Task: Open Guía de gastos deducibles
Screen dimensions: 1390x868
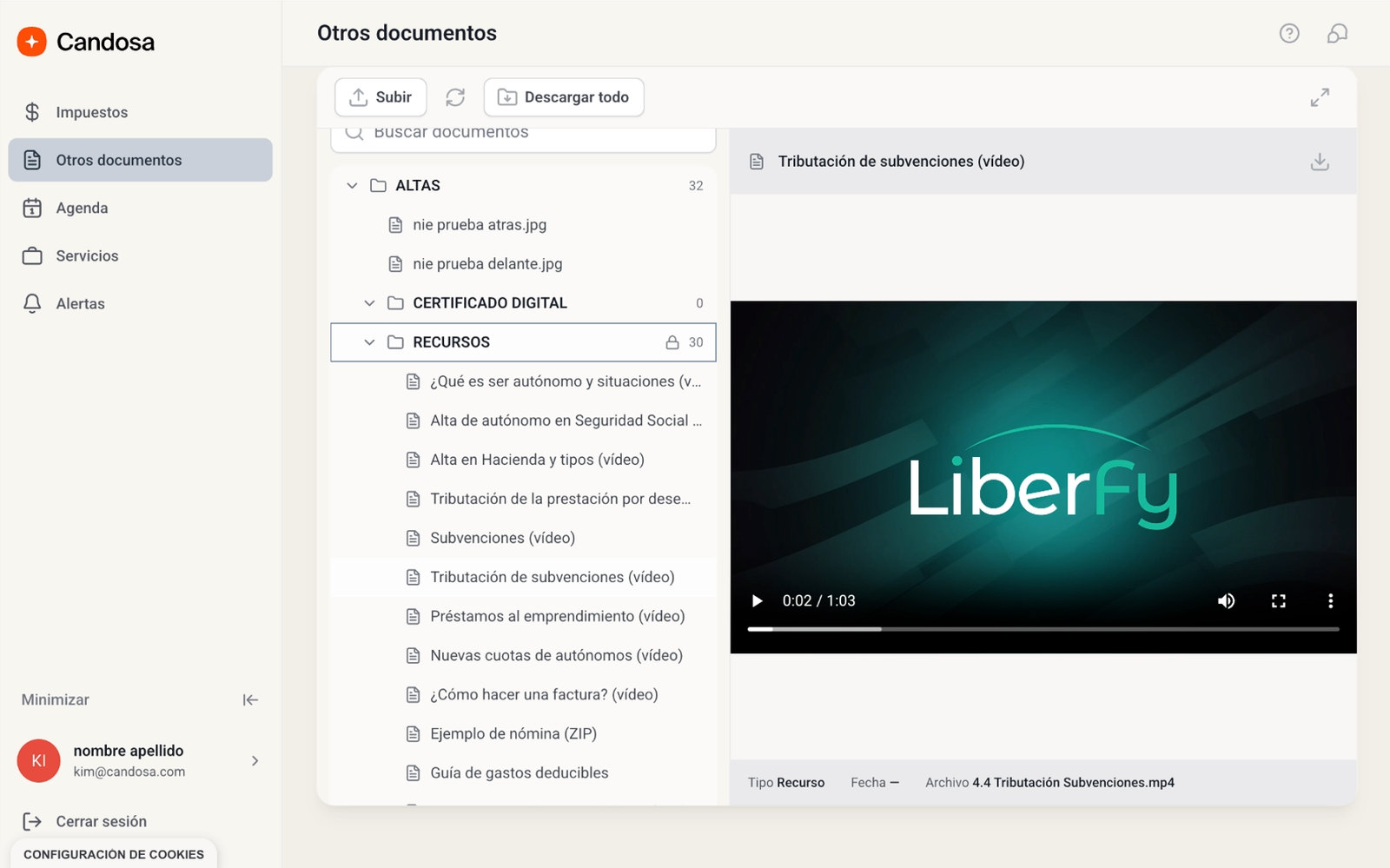Action: point(523,772)
